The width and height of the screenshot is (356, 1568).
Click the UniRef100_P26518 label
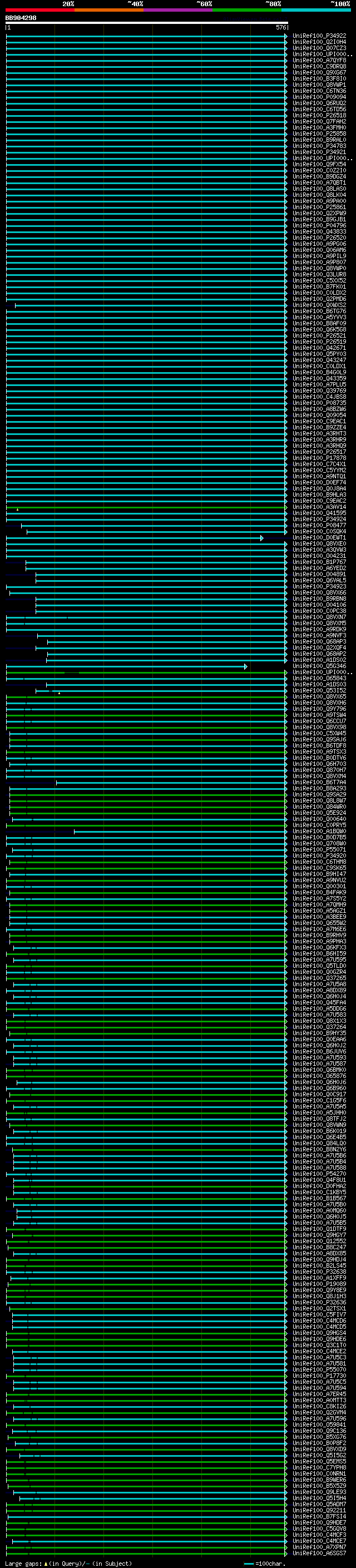point(319,115)
